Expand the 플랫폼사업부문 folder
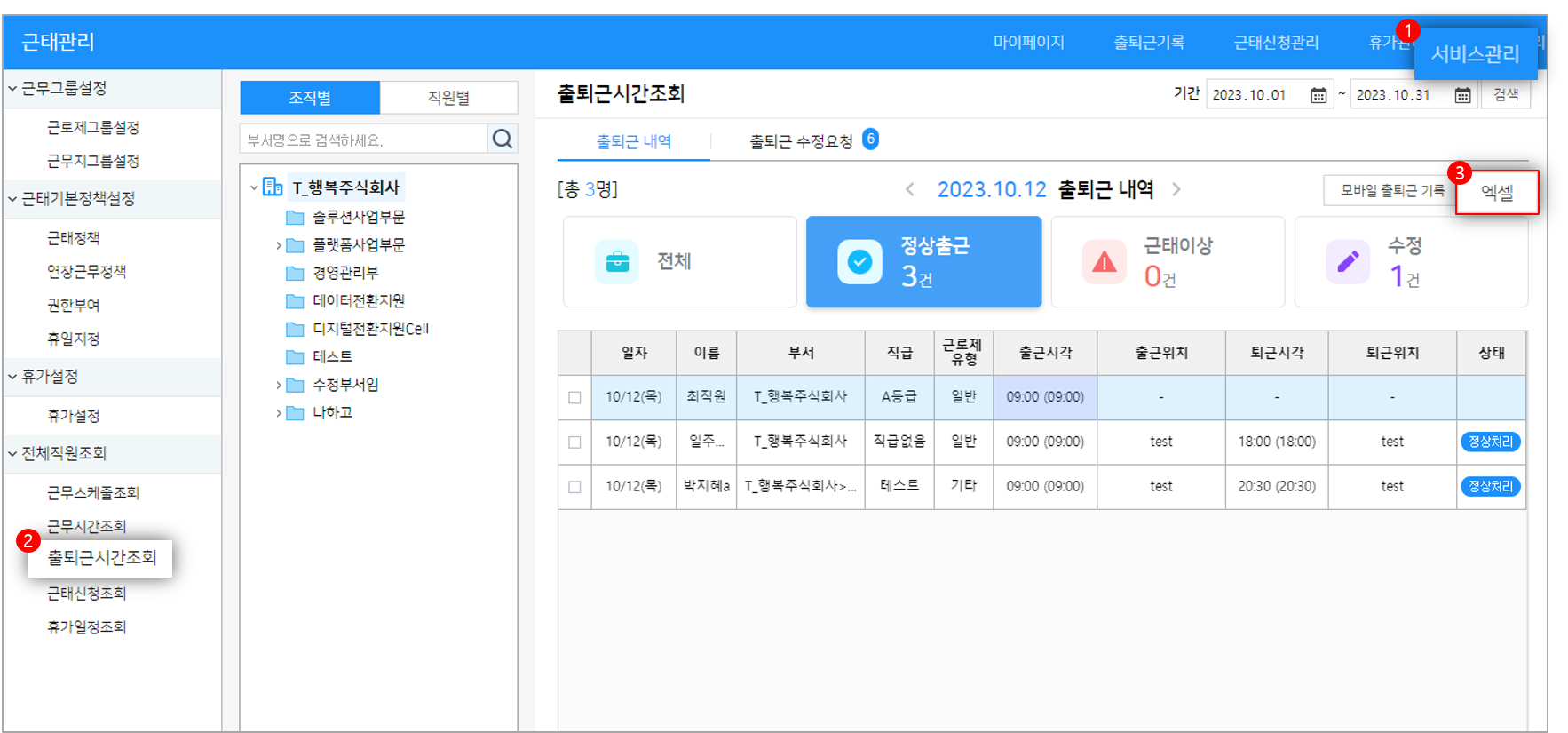The height and width of the screenshot is (733, 1568). (279, 245)
